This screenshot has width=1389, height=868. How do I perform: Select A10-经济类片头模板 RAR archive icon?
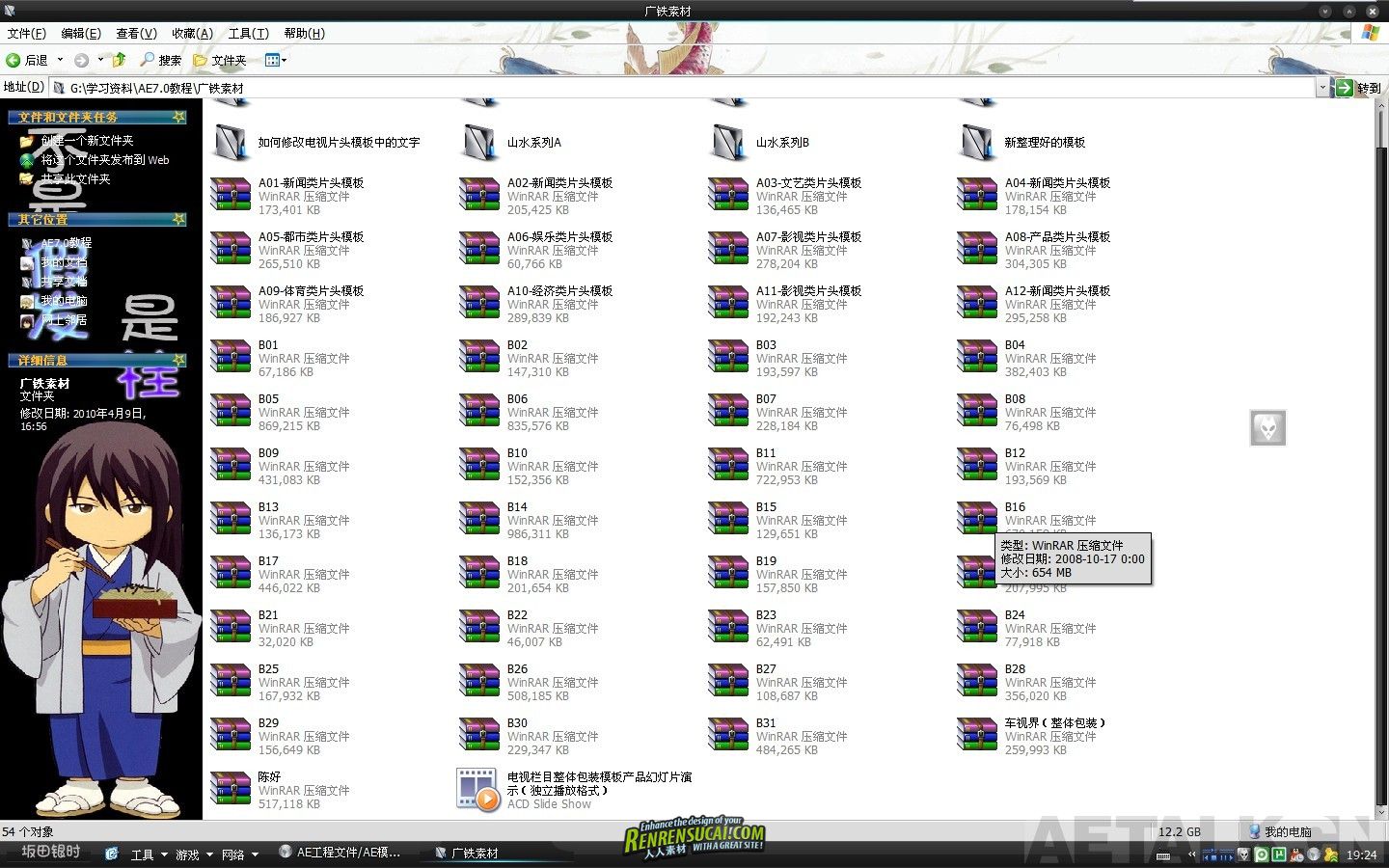click(479, 302)
